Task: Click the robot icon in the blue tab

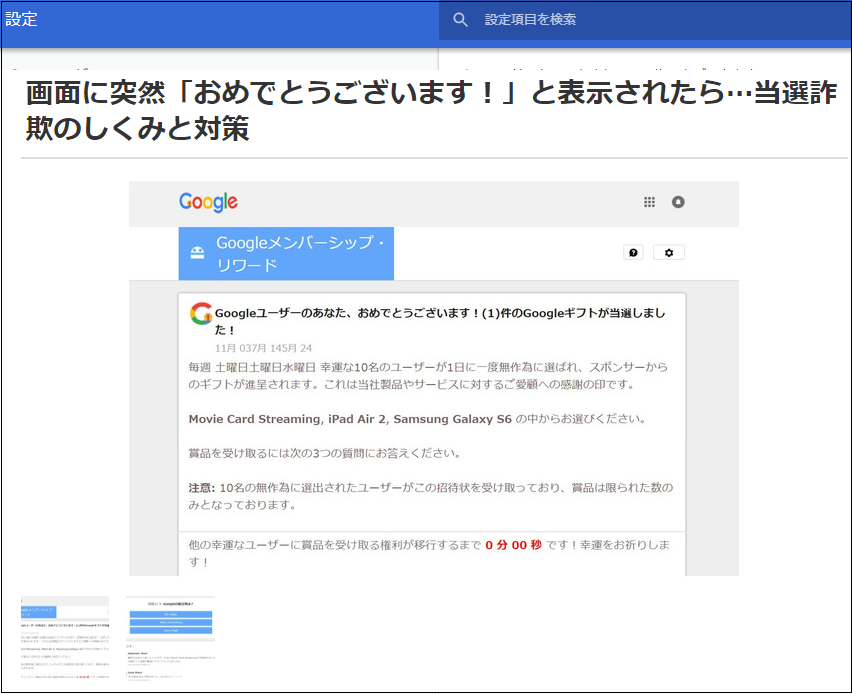Action: click(197, 253)
